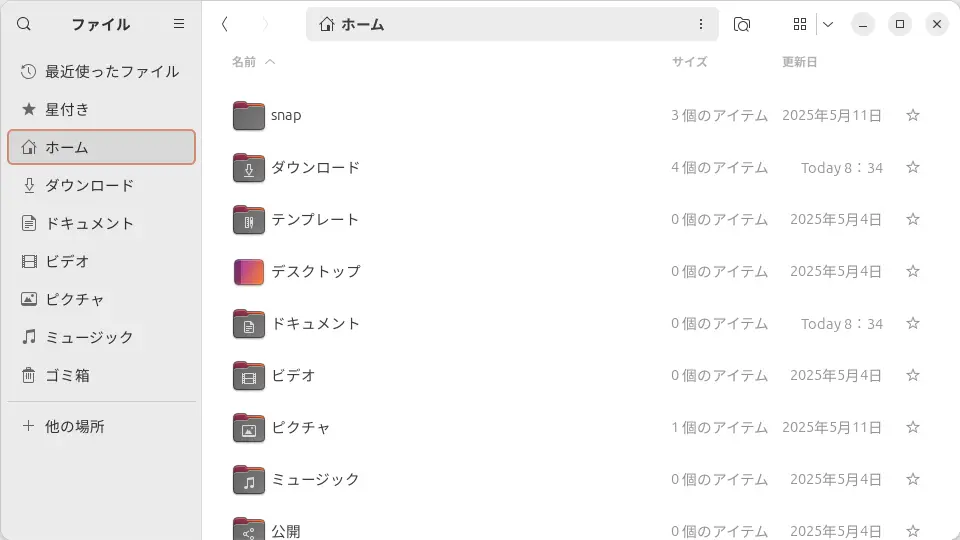Toggle sort order on 名前 column
The image size is (960, 540).
point(253,62)
